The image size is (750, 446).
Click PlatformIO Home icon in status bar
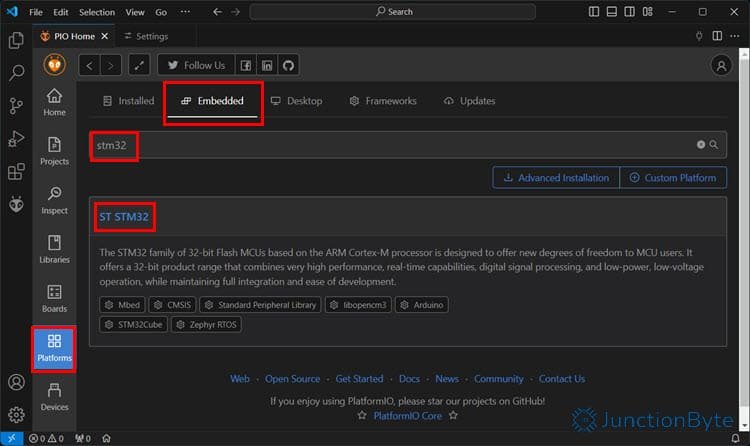[x=107, y=438]
